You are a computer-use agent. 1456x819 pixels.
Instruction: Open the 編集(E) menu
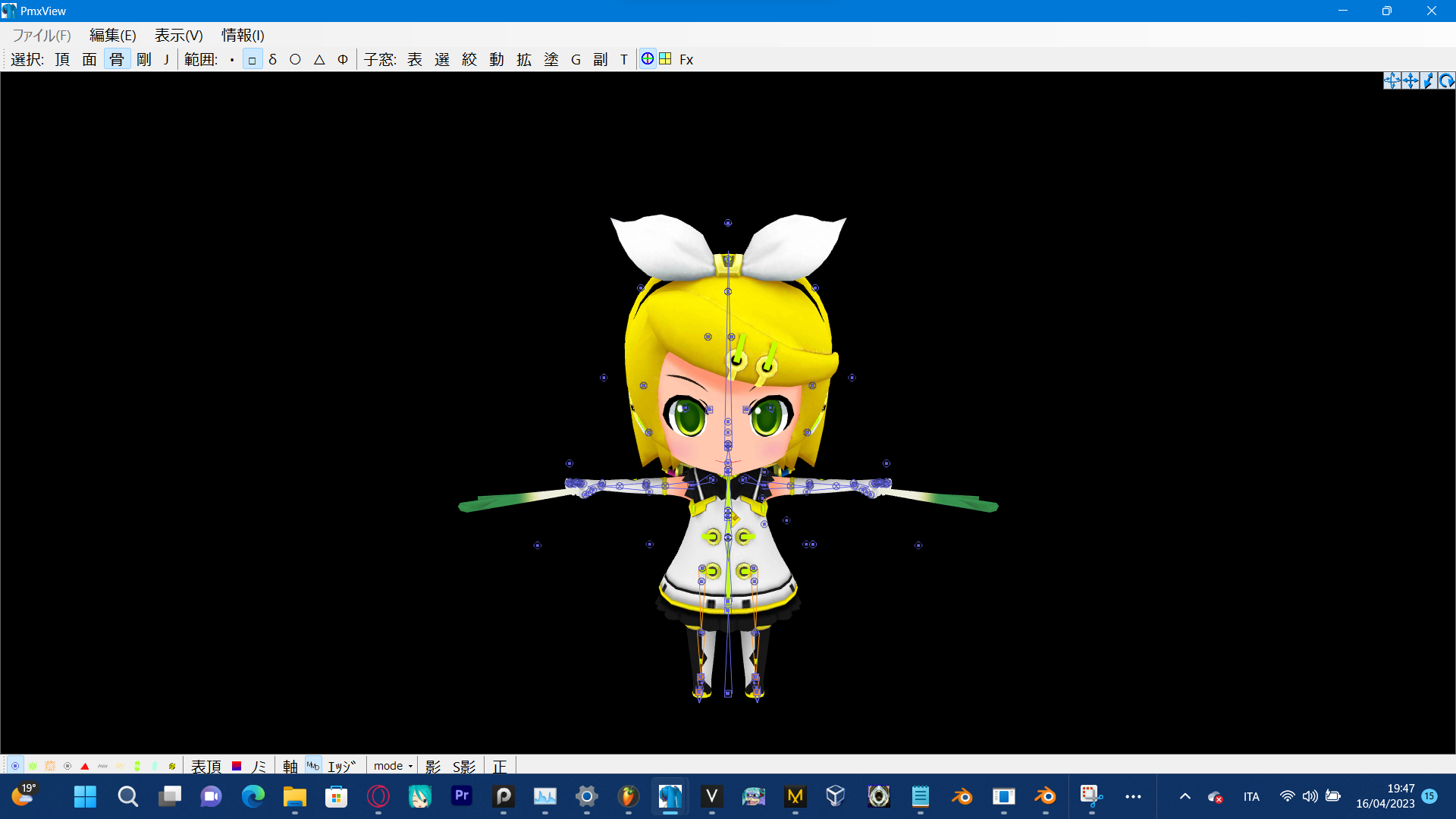(113, 35)
